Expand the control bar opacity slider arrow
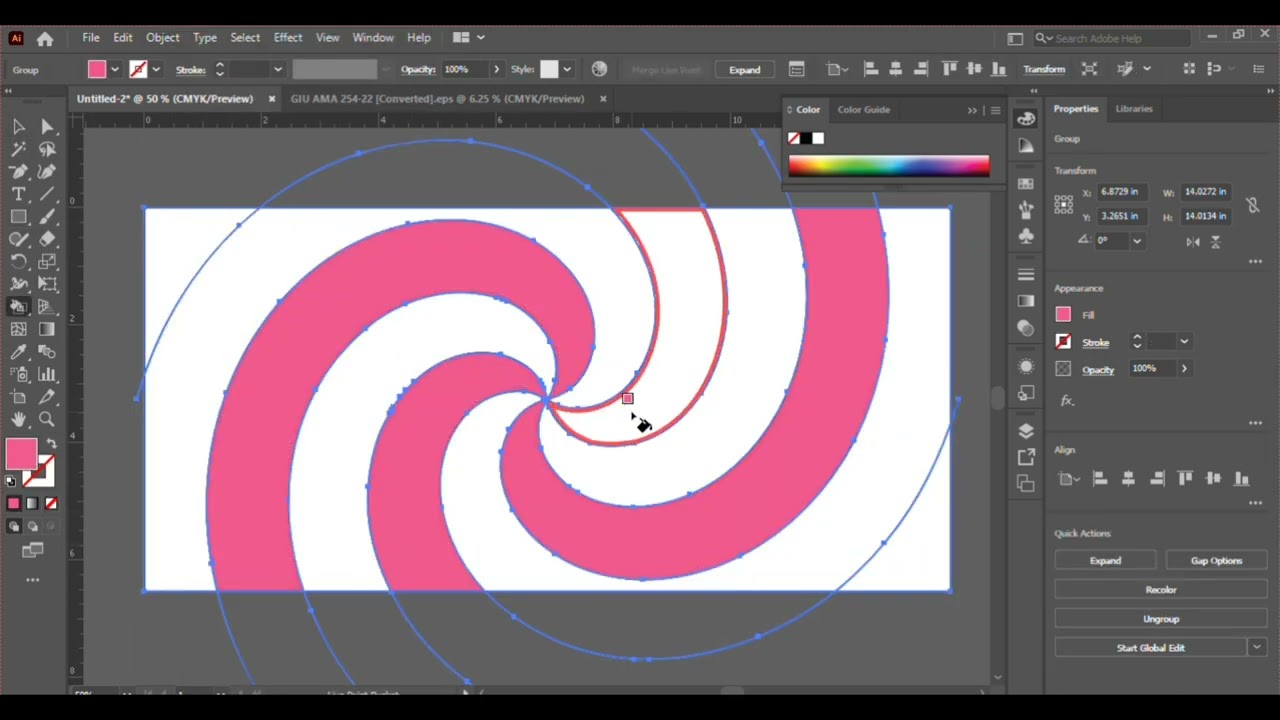This screenshot has width=1280, height=720. (x=496, y=69)
